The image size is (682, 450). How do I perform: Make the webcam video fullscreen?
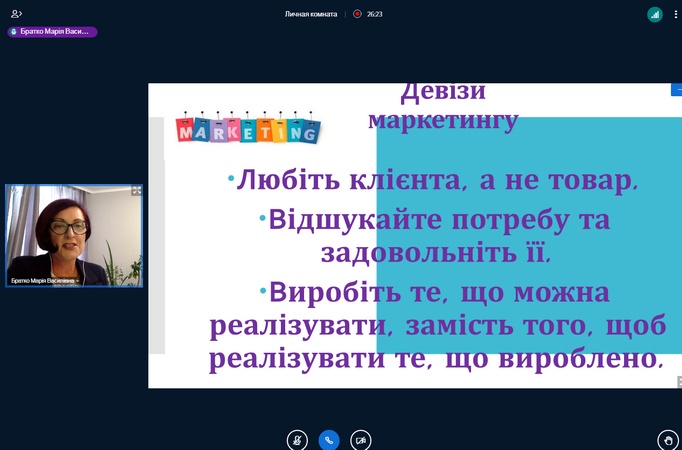136,190
